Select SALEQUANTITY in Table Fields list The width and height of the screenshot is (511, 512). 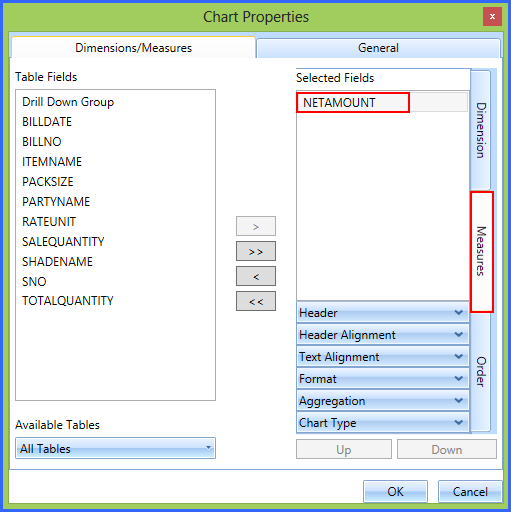(x=63, y=242)
